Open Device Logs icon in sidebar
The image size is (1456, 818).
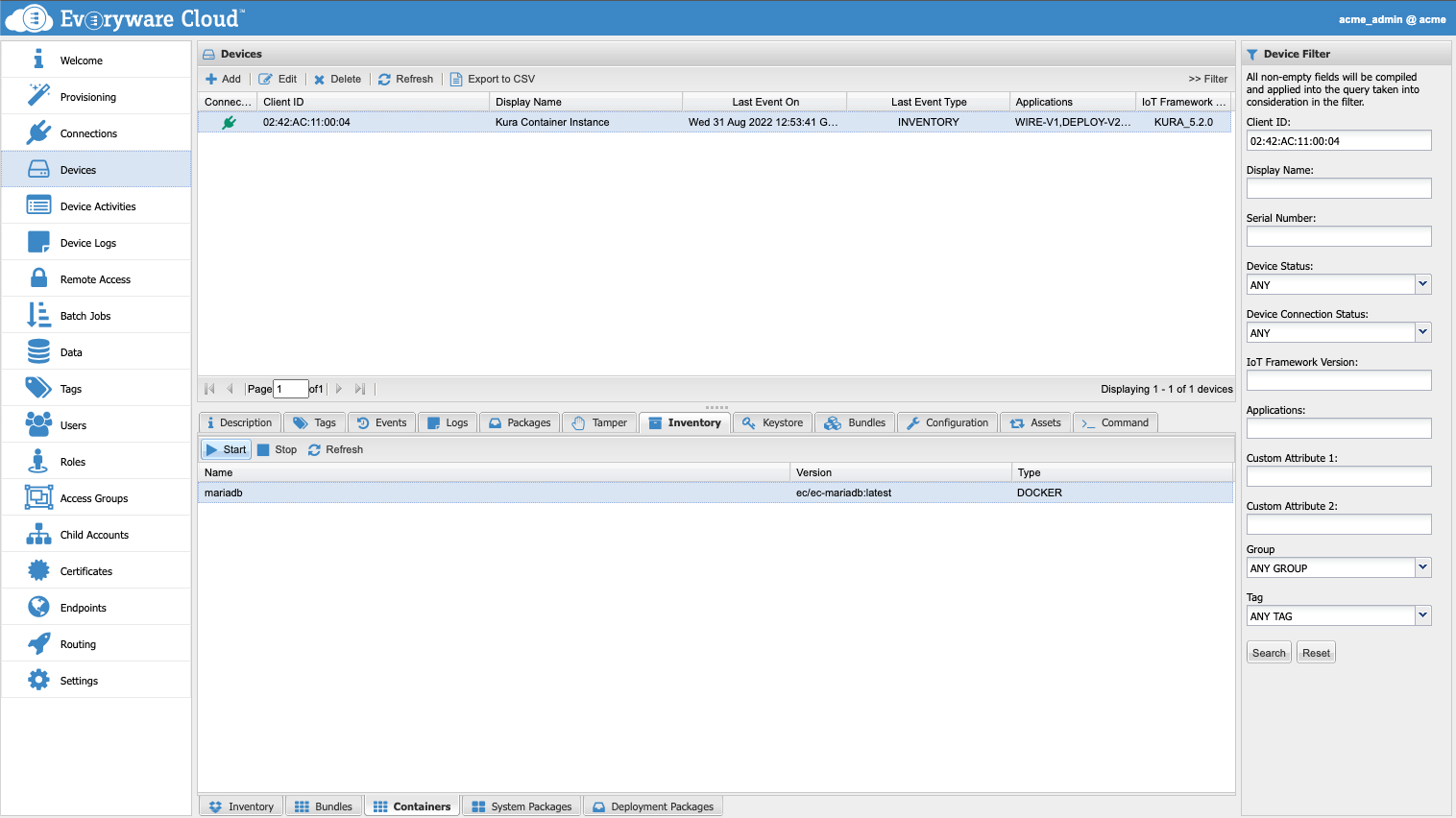(38, 242)
